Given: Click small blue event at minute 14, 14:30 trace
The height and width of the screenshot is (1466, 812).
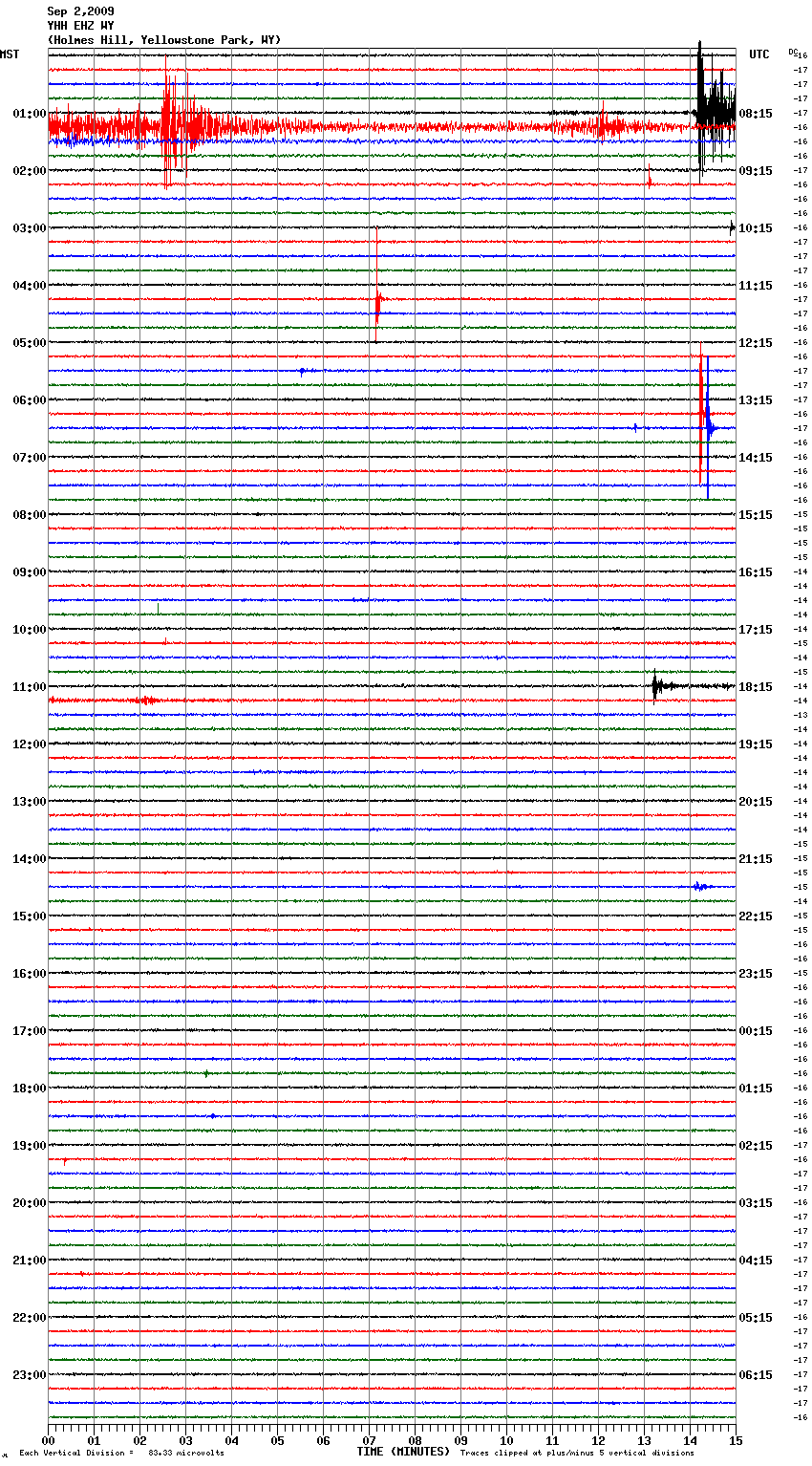Looking at the screenshot, I should pos(701,887).
